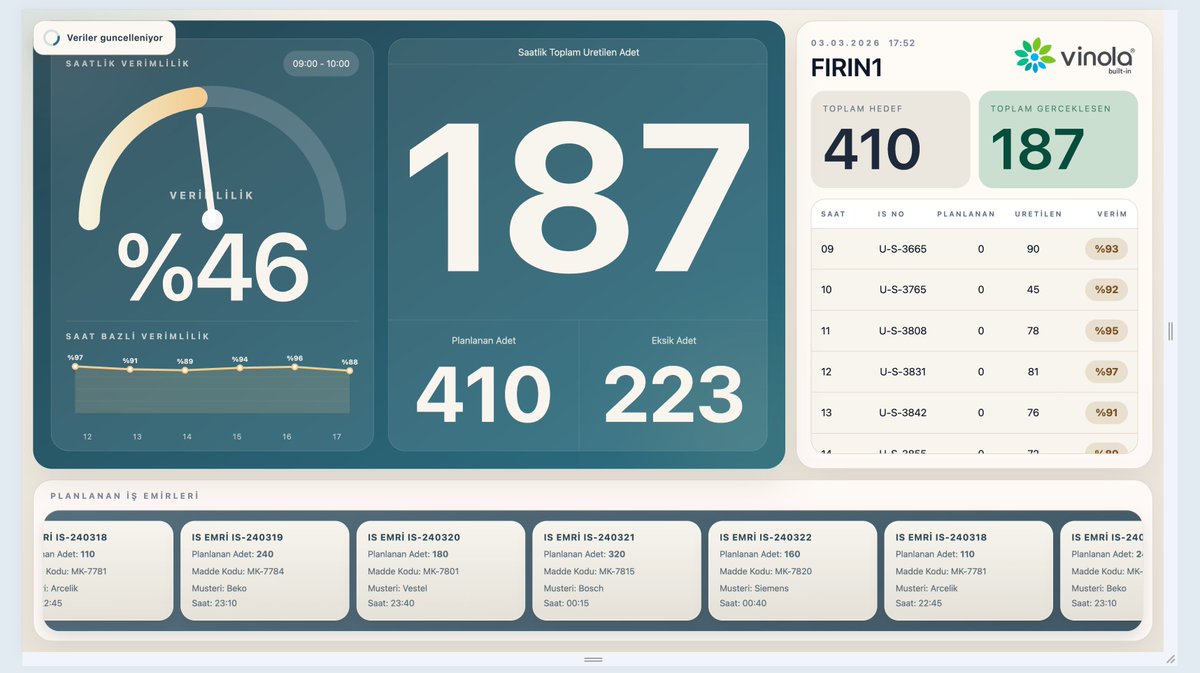Click produced count 90 in hour 09 row
The height and width of the screenshot is (673, 1200).
tap(1033, 249)
